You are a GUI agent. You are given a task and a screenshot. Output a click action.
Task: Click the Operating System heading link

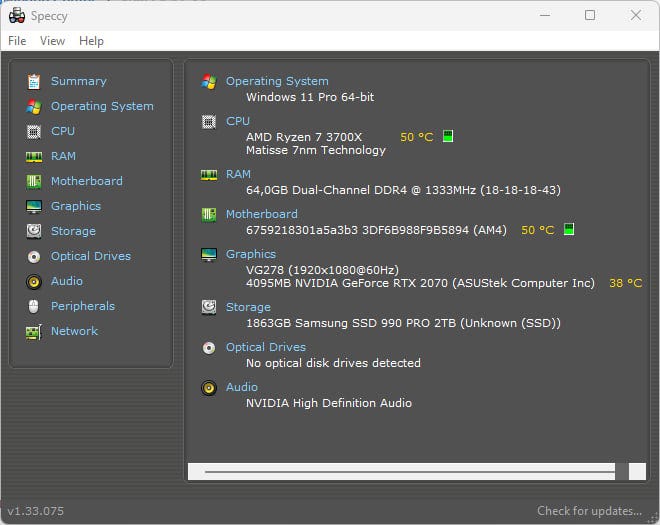tap(277, 81)
